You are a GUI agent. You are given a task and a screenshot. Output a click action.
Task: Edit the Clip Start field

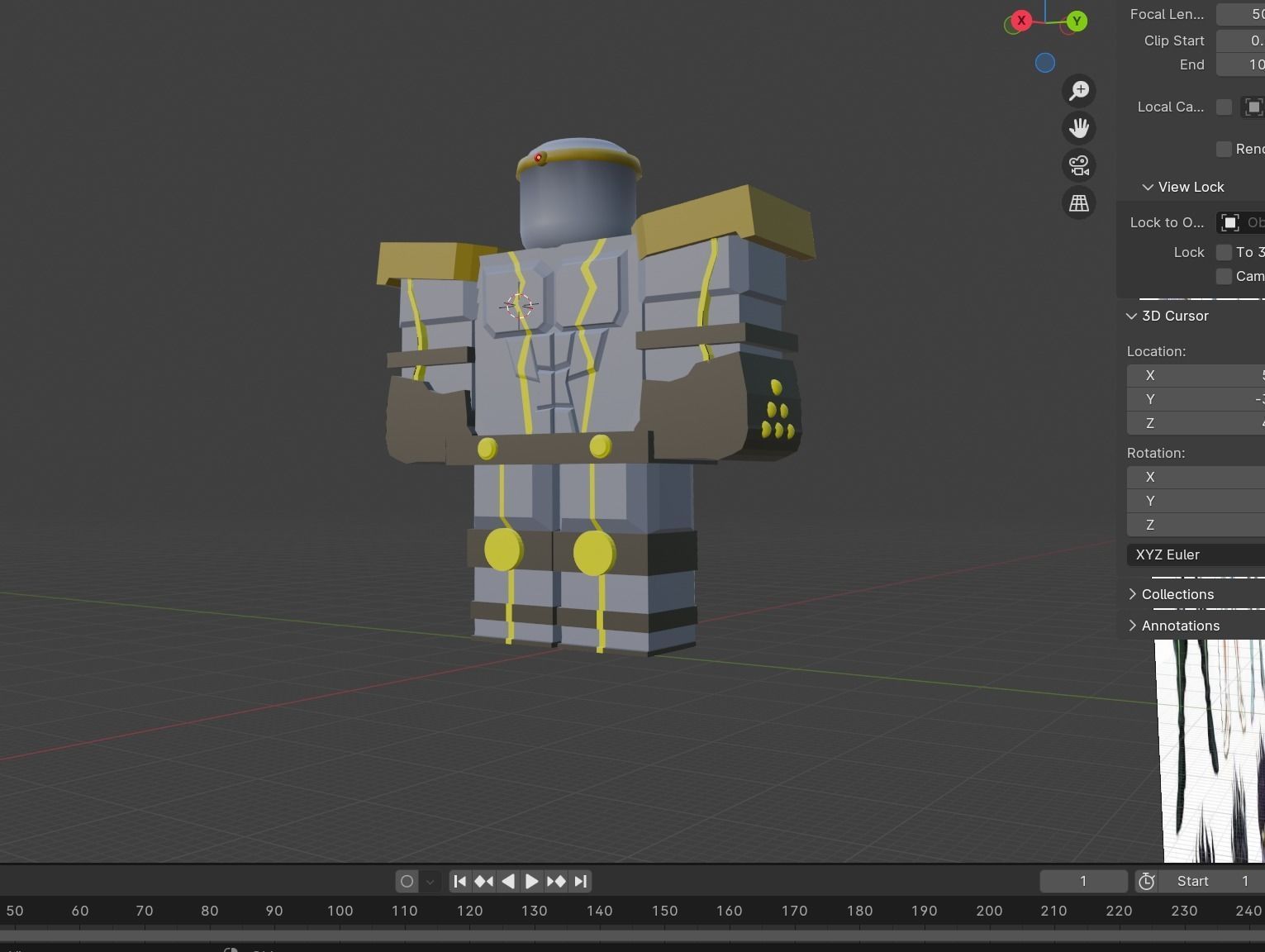[1240, 40]
